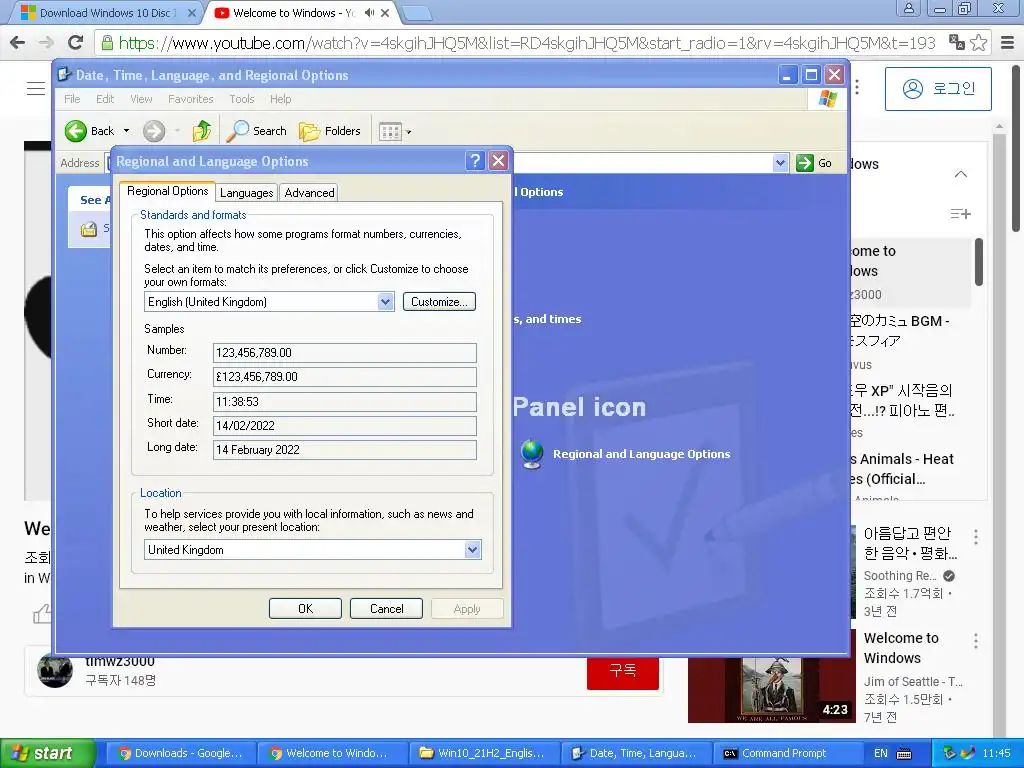The height and width of the screenshot is (768, 1024).
Task: Click the greyed Forward arrow in the Explorer toolbar
Action: (x=154, y=131)
